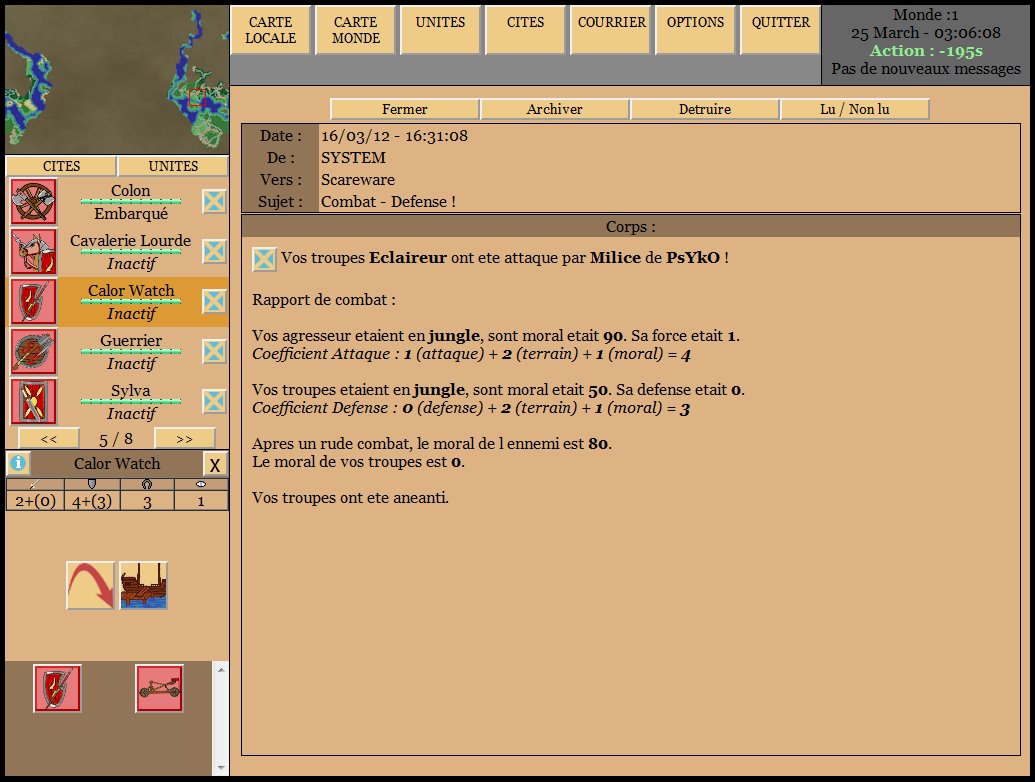1035x782 pixels.
Task: Open CARTE LOCALE view
Action: [271, 30]
